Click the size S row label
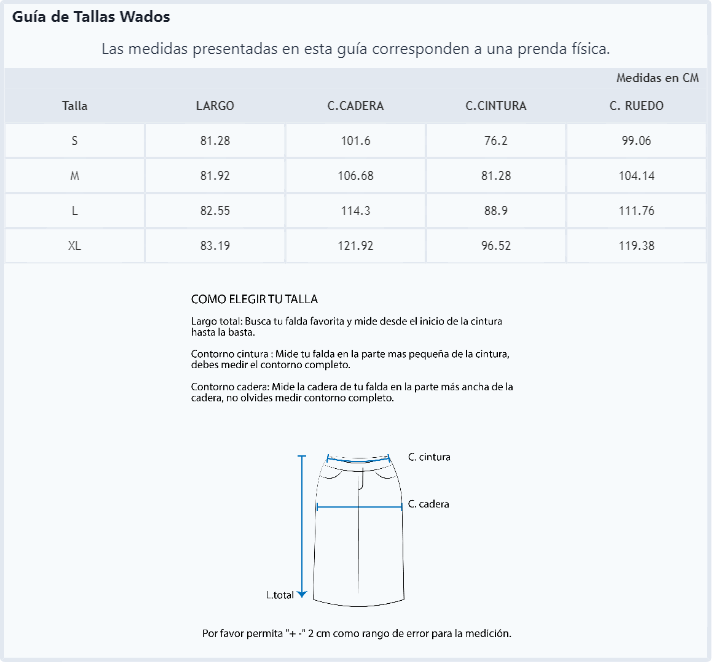 pos(74,141)
